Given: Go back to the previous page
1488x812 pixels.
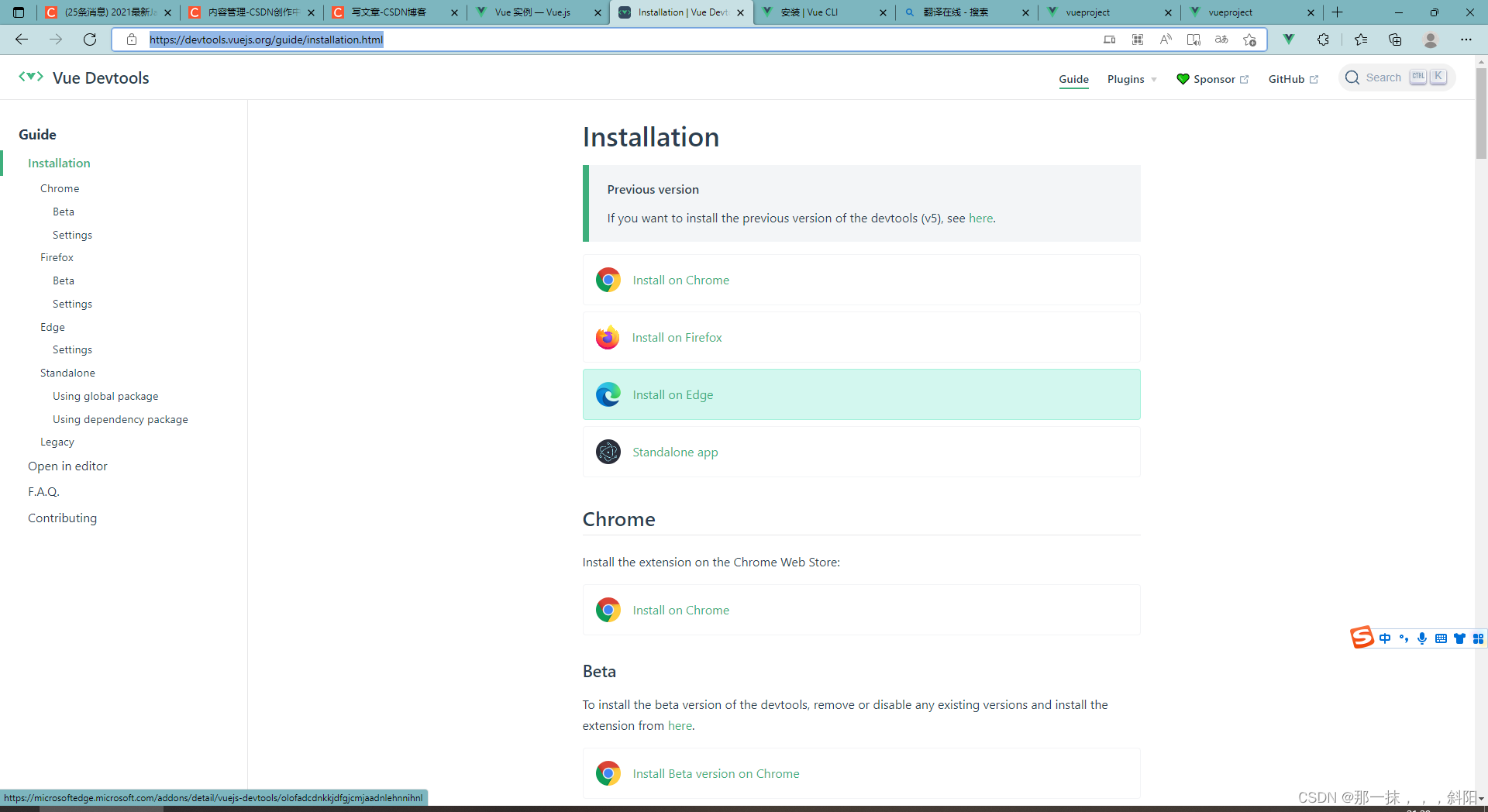Looking at the screenshot, I should pos(22,40).
